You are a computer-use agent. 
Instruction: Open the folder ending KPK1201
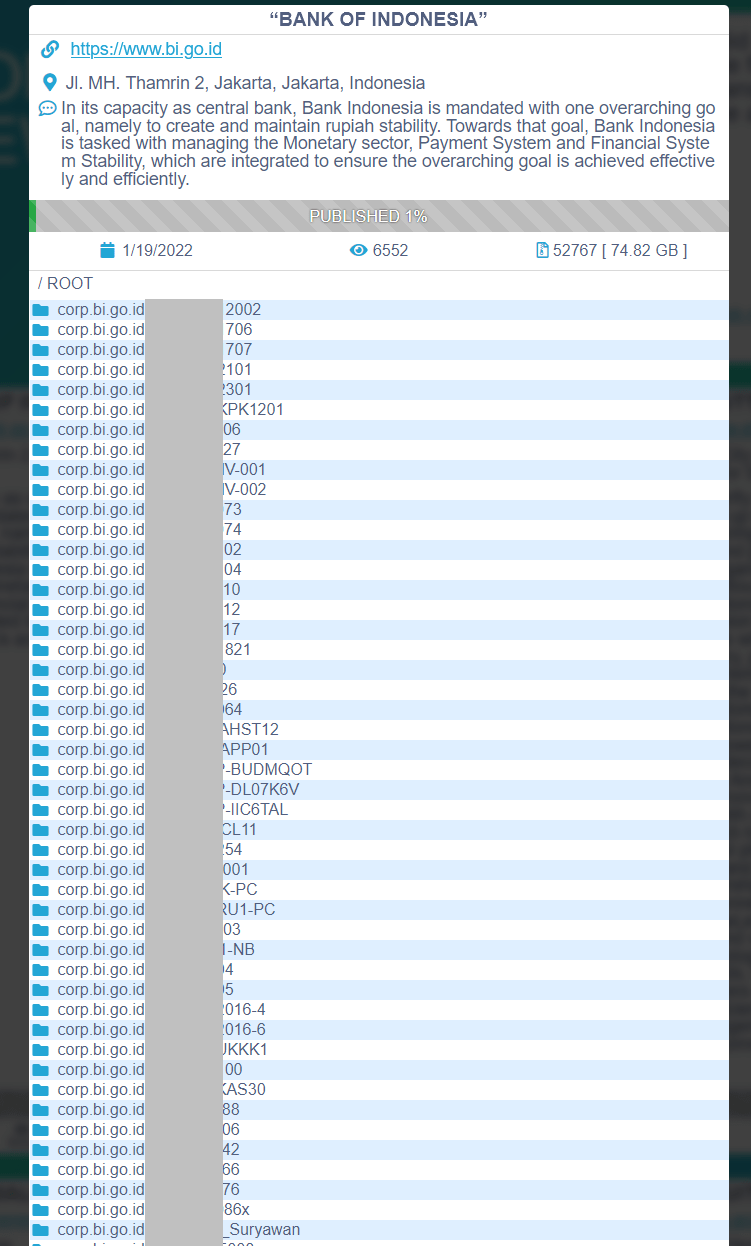pyautogui.click(x=379, y=410)
